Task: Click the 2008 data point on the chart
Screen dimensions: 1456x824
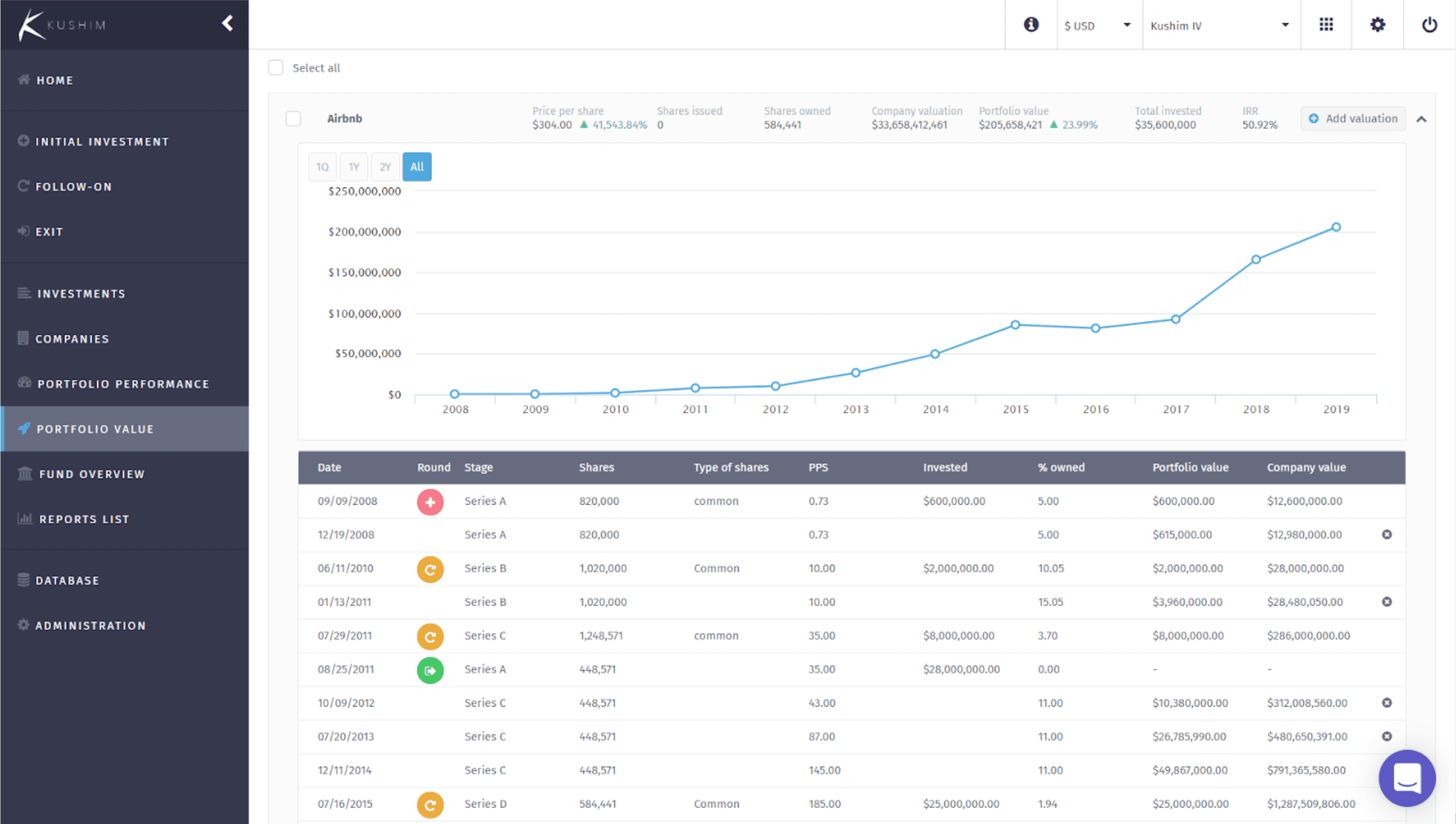Action: tap(455, 394)
